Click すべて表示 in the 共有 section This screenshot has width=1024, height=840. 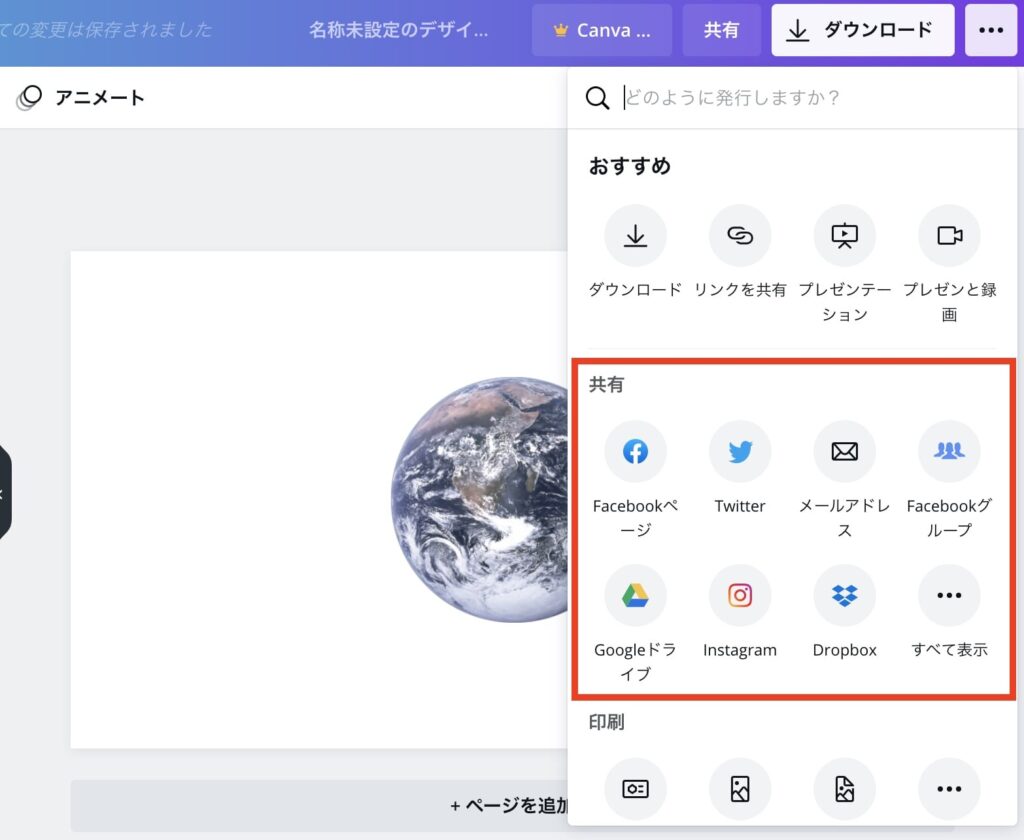coord(949,595)
